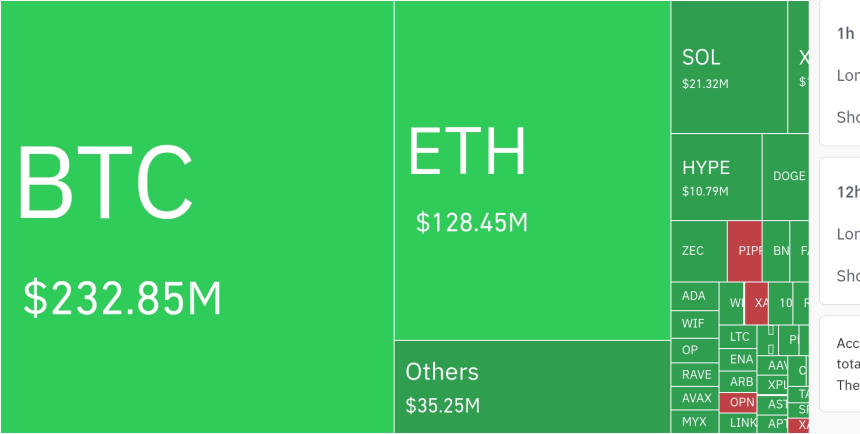
Task: Click the 12h liquidation summary card
Action: (x=840, y=230)
